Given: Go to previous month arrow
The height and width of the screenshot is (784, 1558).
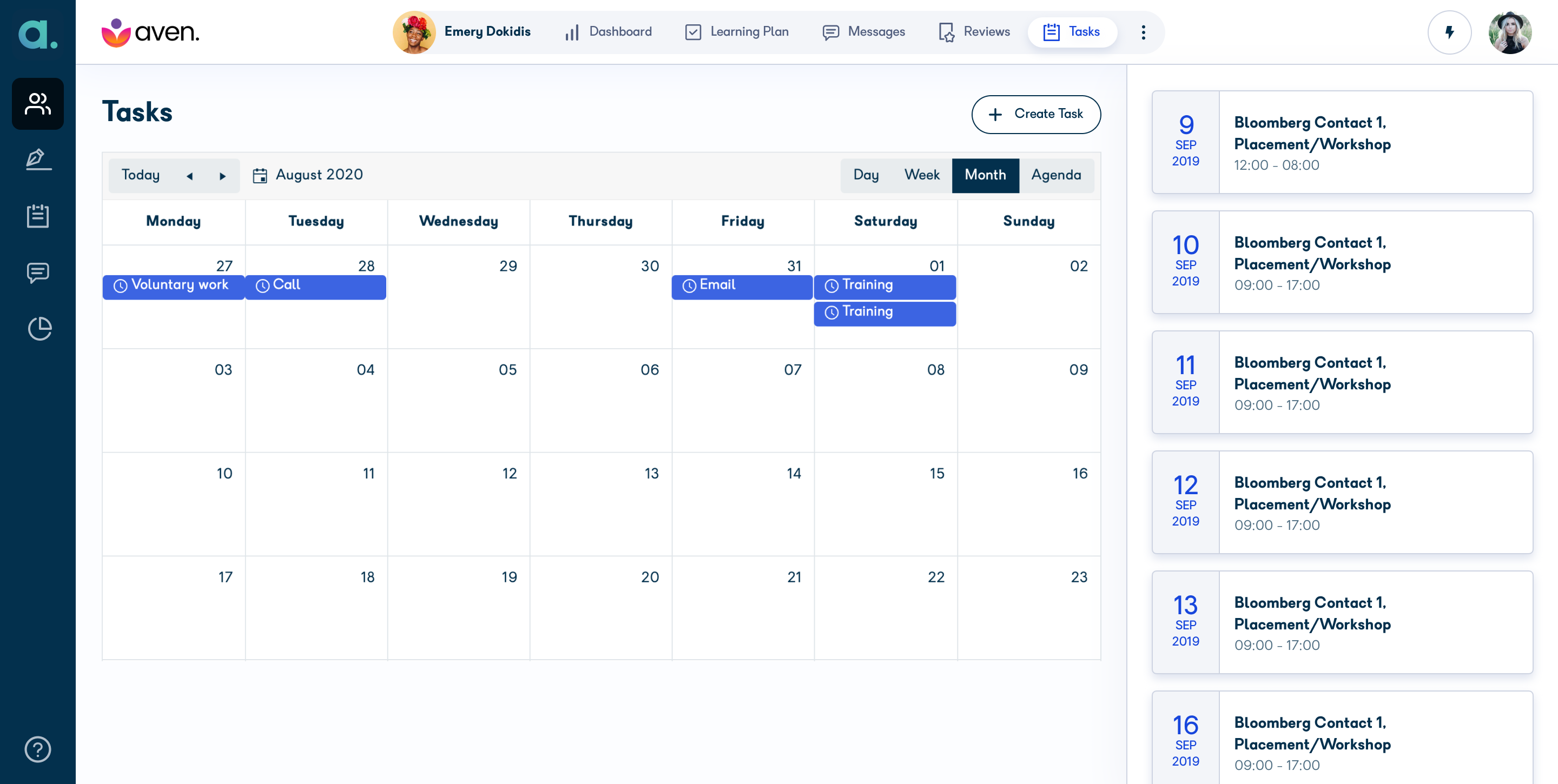Looking at the screenshot, I should tap(189, 176).
